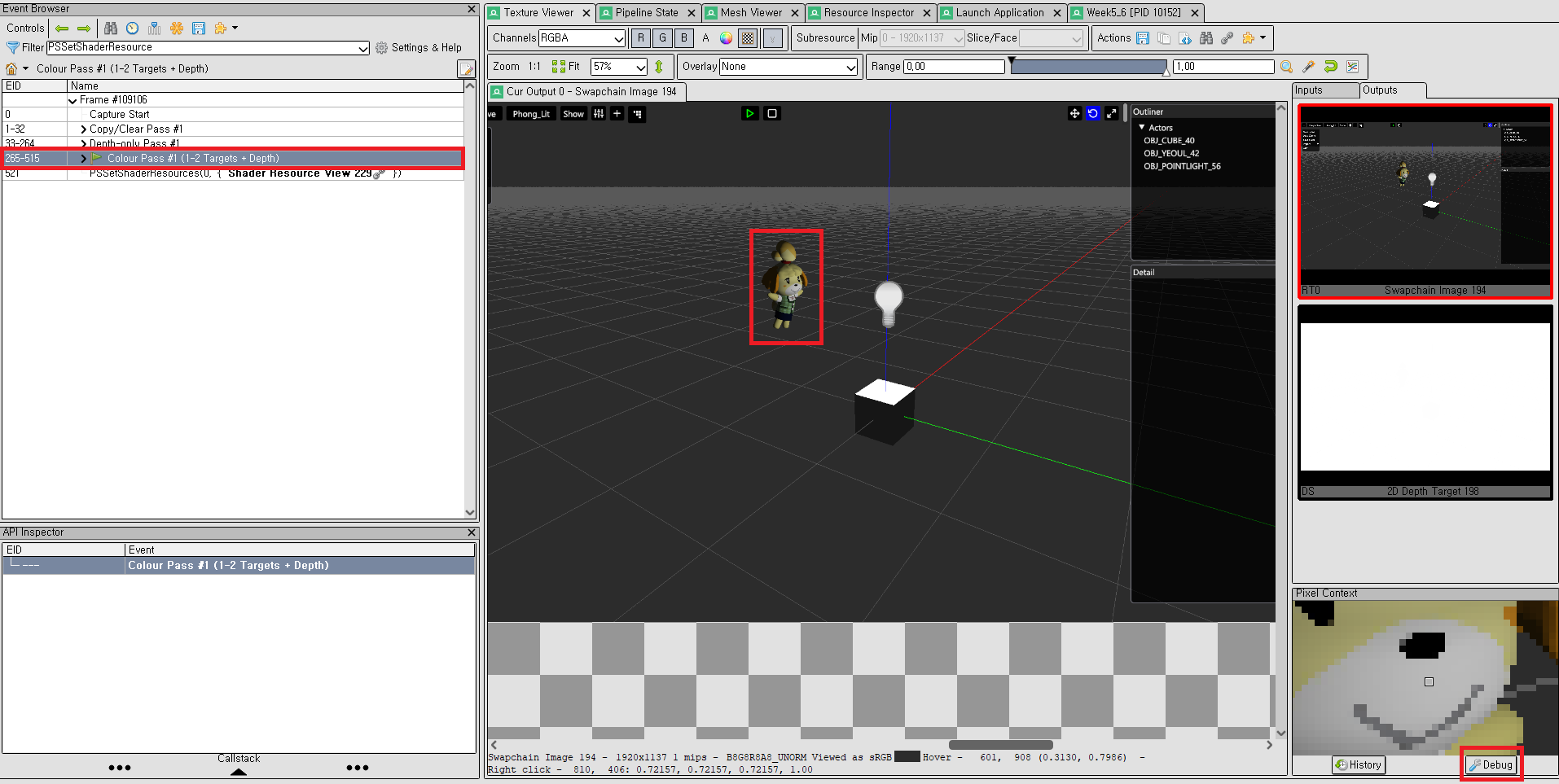Toggle bookmark with the orange asterisk icon
The height and width of the screenshot is (784, 1559).
point(177,28)
